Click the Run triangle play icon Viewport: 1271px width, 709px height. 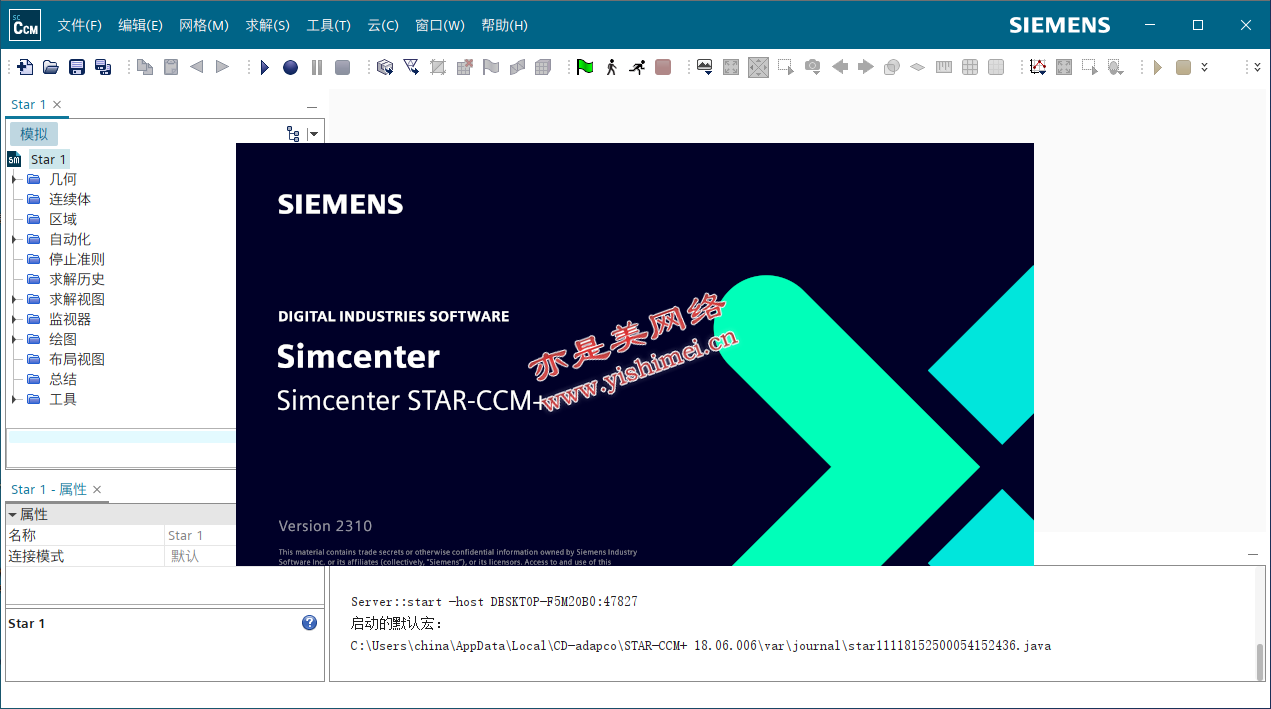265,67
